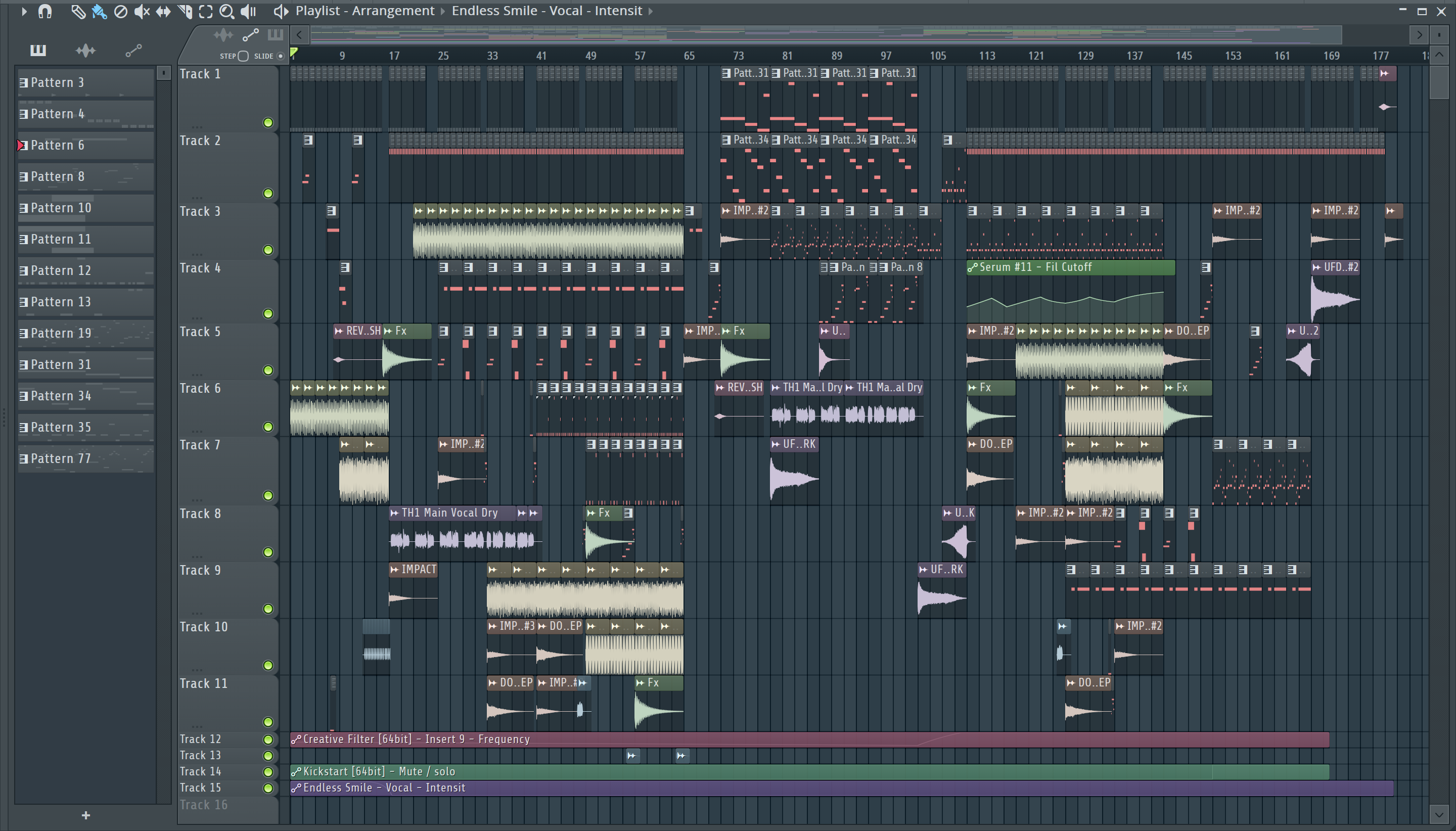Mute Track 12 with its green light
Image resolution: width=1456 pixels, height=831 pixels.
(267, 739)
